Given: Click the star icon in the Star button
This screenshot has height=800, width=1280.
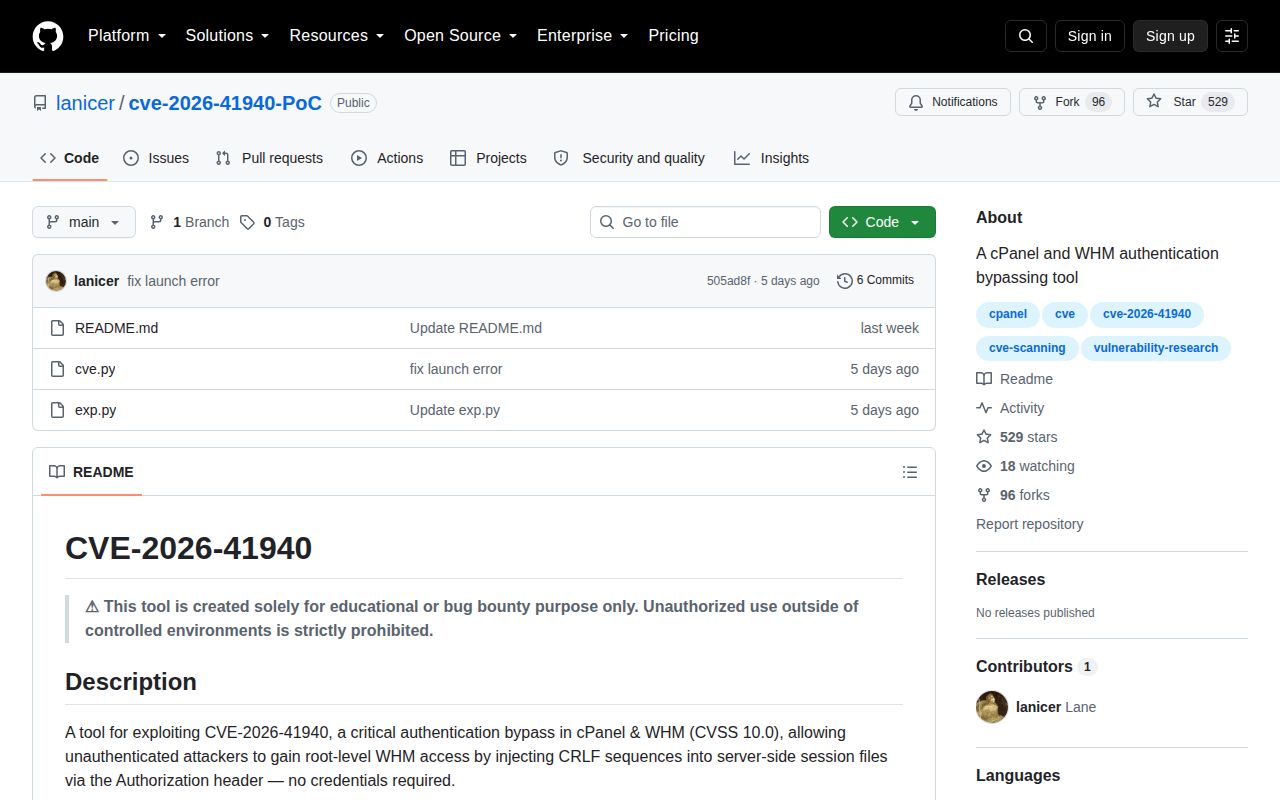Looking at the screenshot, I should (1154, 102).
